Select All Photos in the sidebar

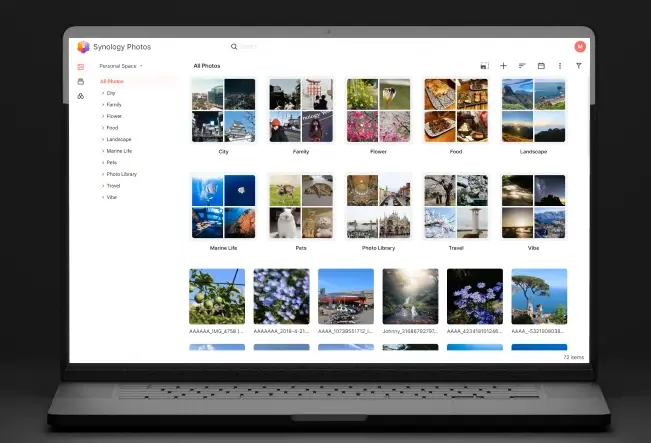(112, 81)
